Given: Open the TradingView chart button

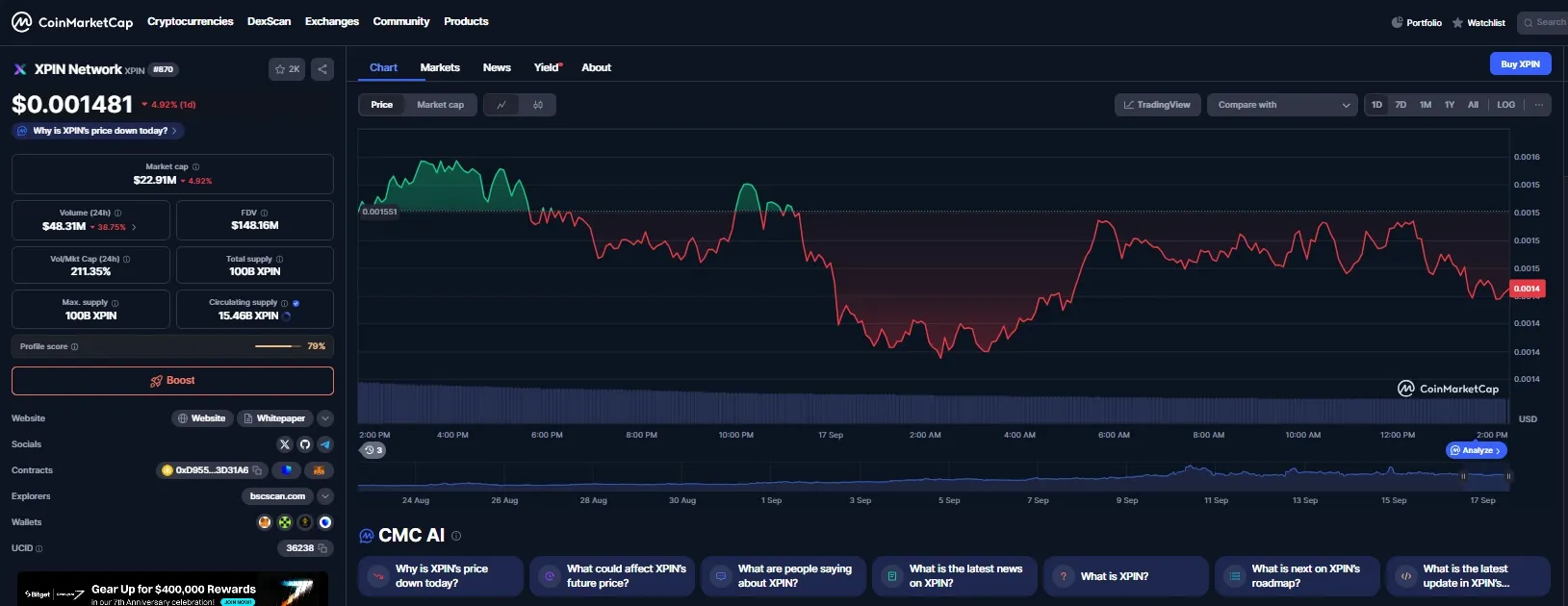Looking at the screenshot, I should [x=1157, y=105].
